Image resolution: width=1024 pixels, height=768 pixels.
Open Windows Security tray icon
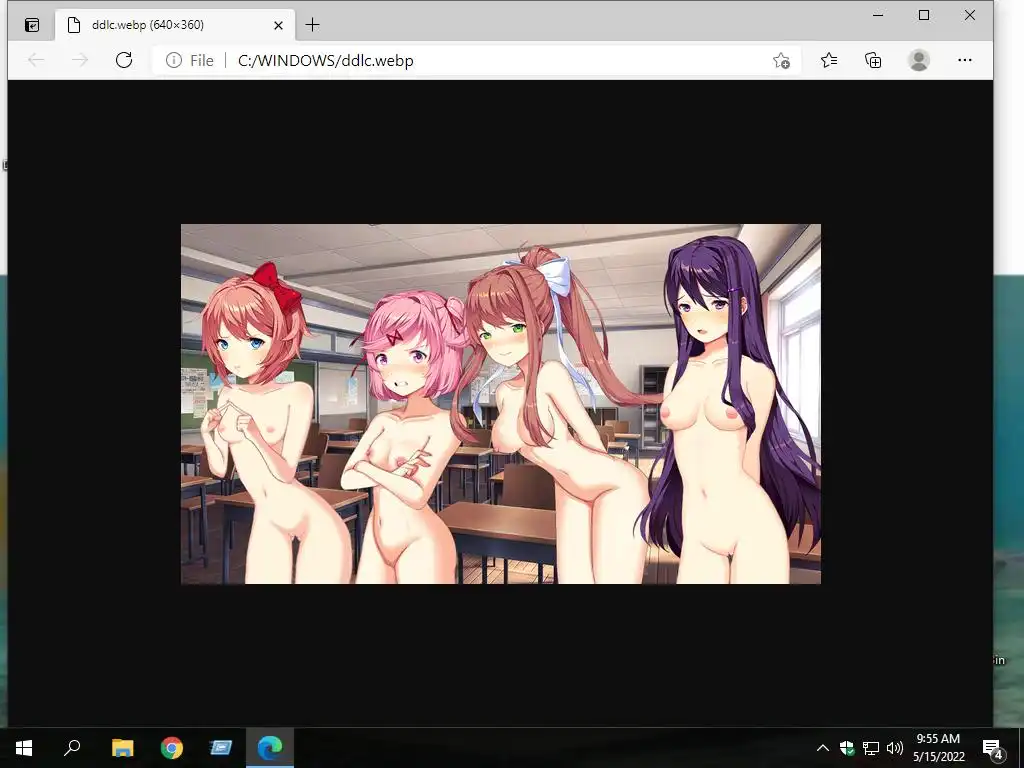[x=847, y=748]
